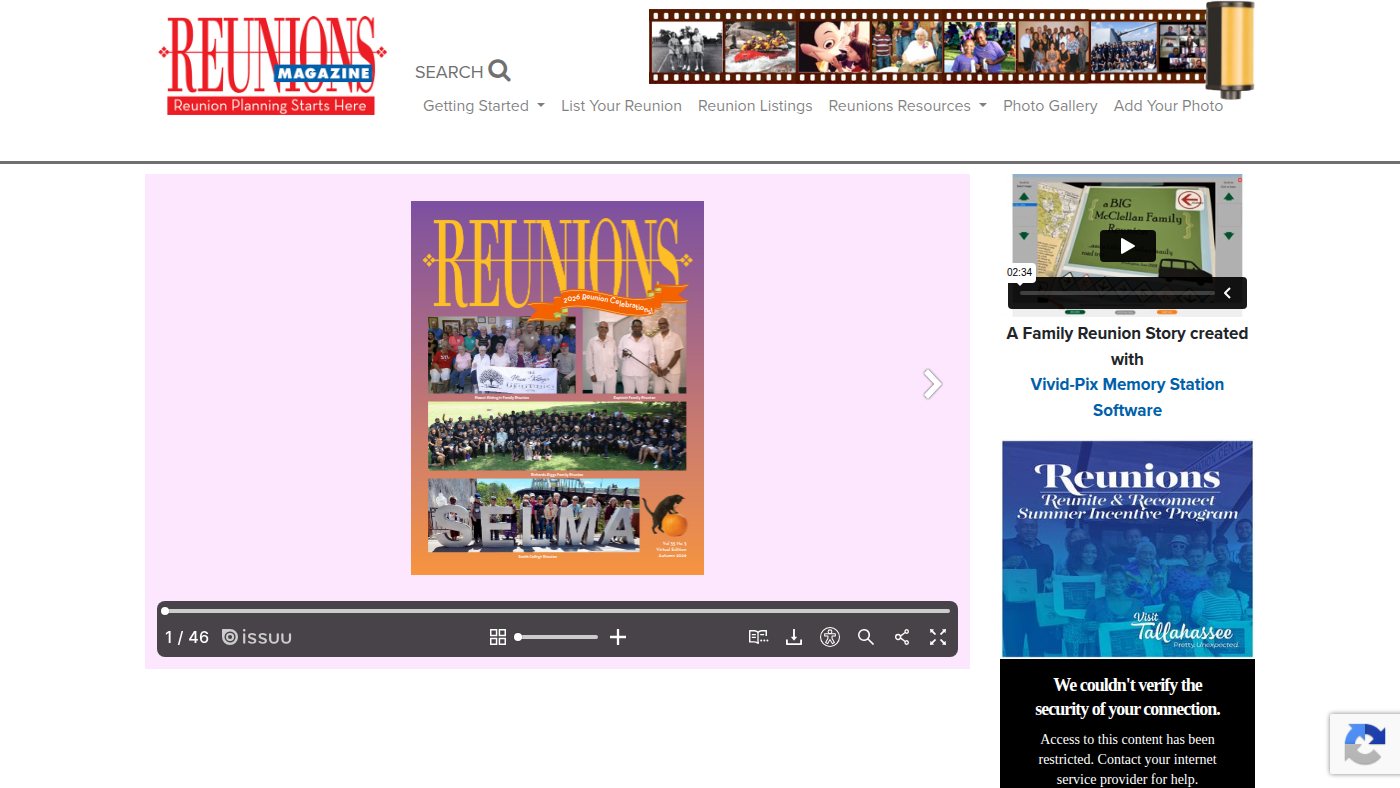
Task: Collapse video controls with the left chevron
Action: point(1228,293)
